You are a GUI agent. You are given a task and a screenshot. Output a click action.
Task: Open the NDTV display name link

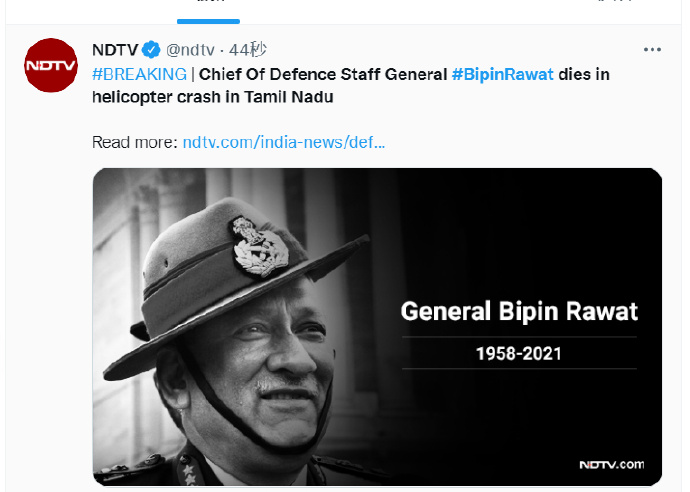(x=115, y=50)
